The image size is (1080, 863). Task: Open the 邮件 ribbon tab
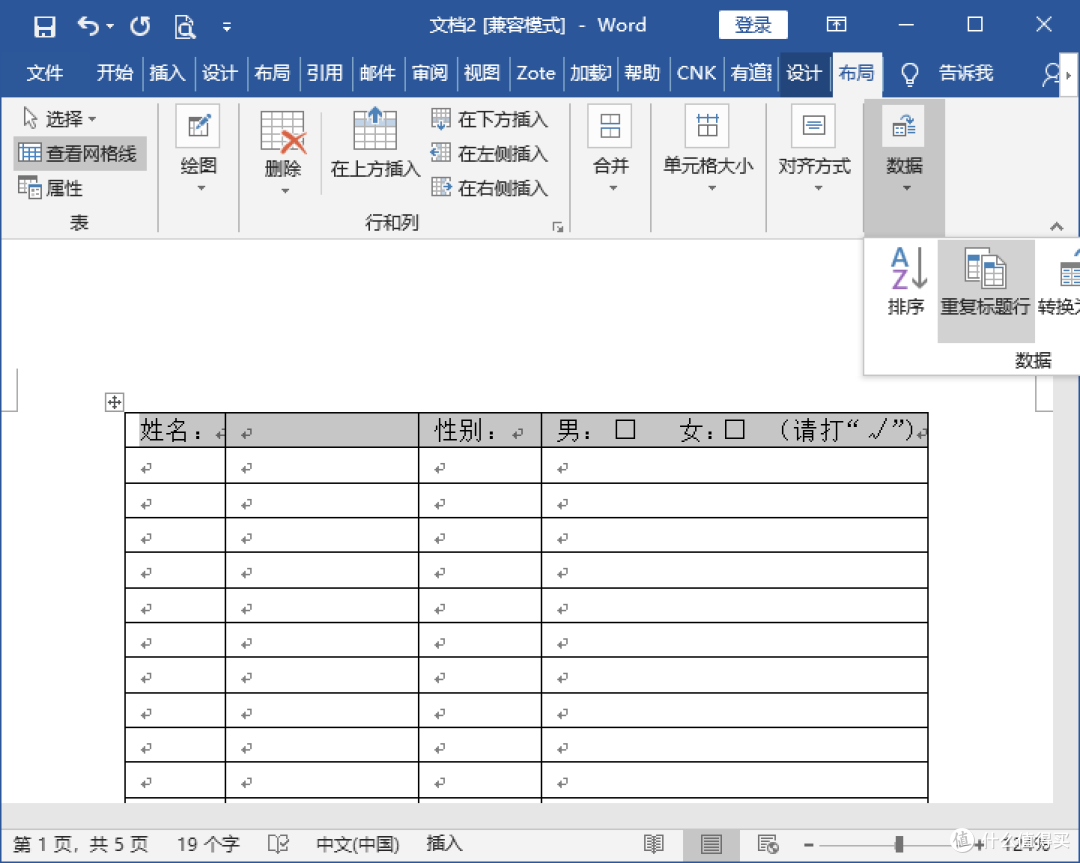[x=377, y=73]
